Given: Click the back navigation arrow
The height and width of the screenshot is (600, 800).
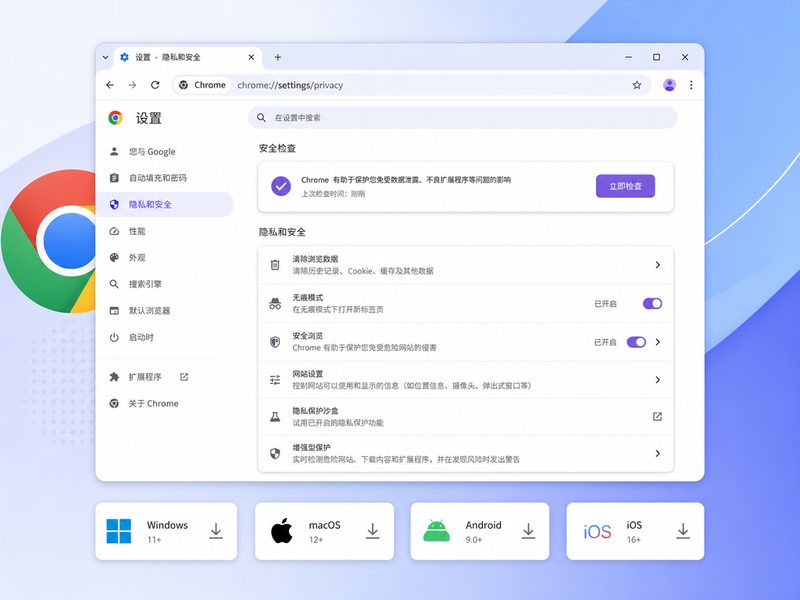Looking at the screenshot, I should pyautogui.click(x=110, y=85).
